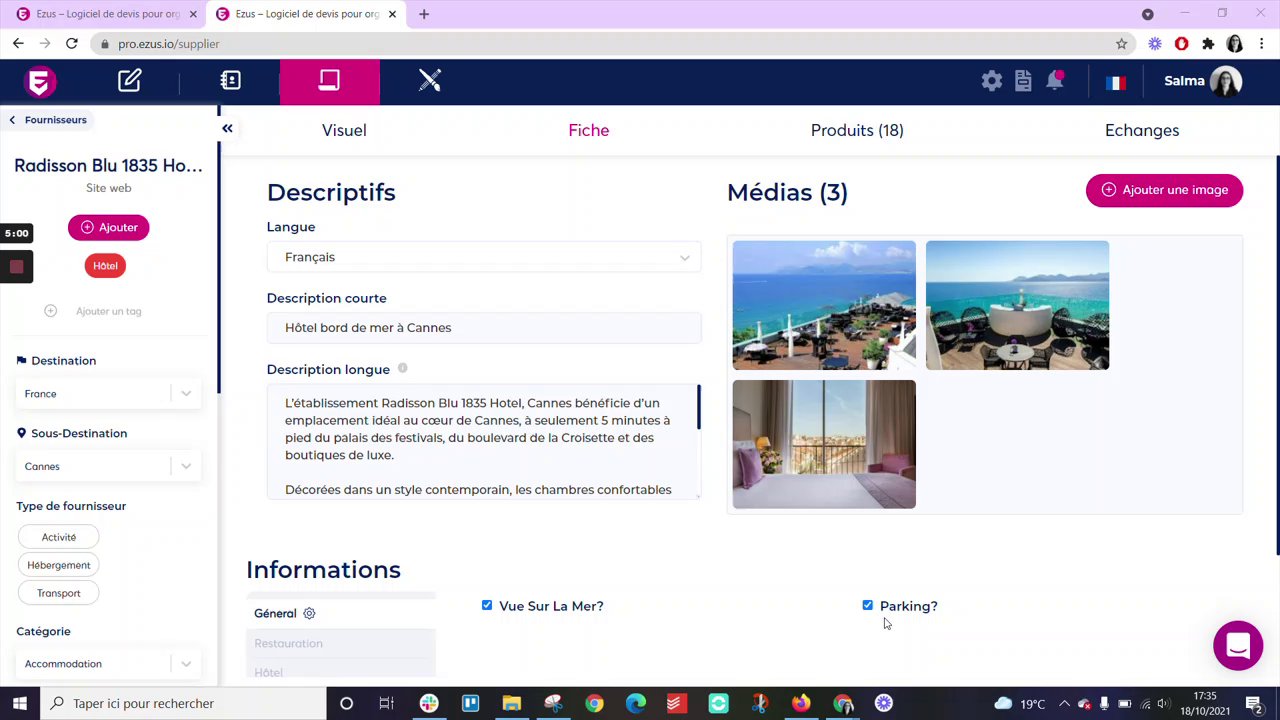
Task: Open the Chrome profile dropdown arrow near window controls
Action: [1147, 14]
